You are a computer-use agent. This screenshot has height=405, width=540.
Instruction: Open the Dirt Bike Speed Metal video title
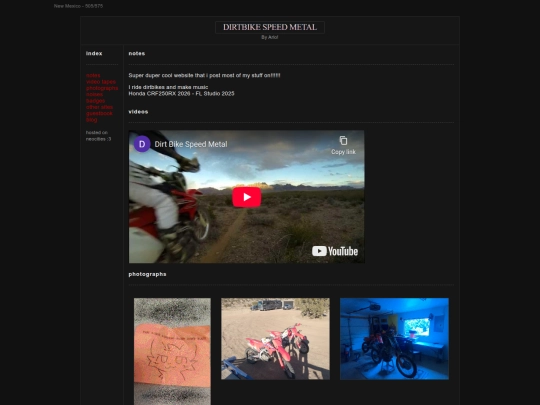coord(191,144)
